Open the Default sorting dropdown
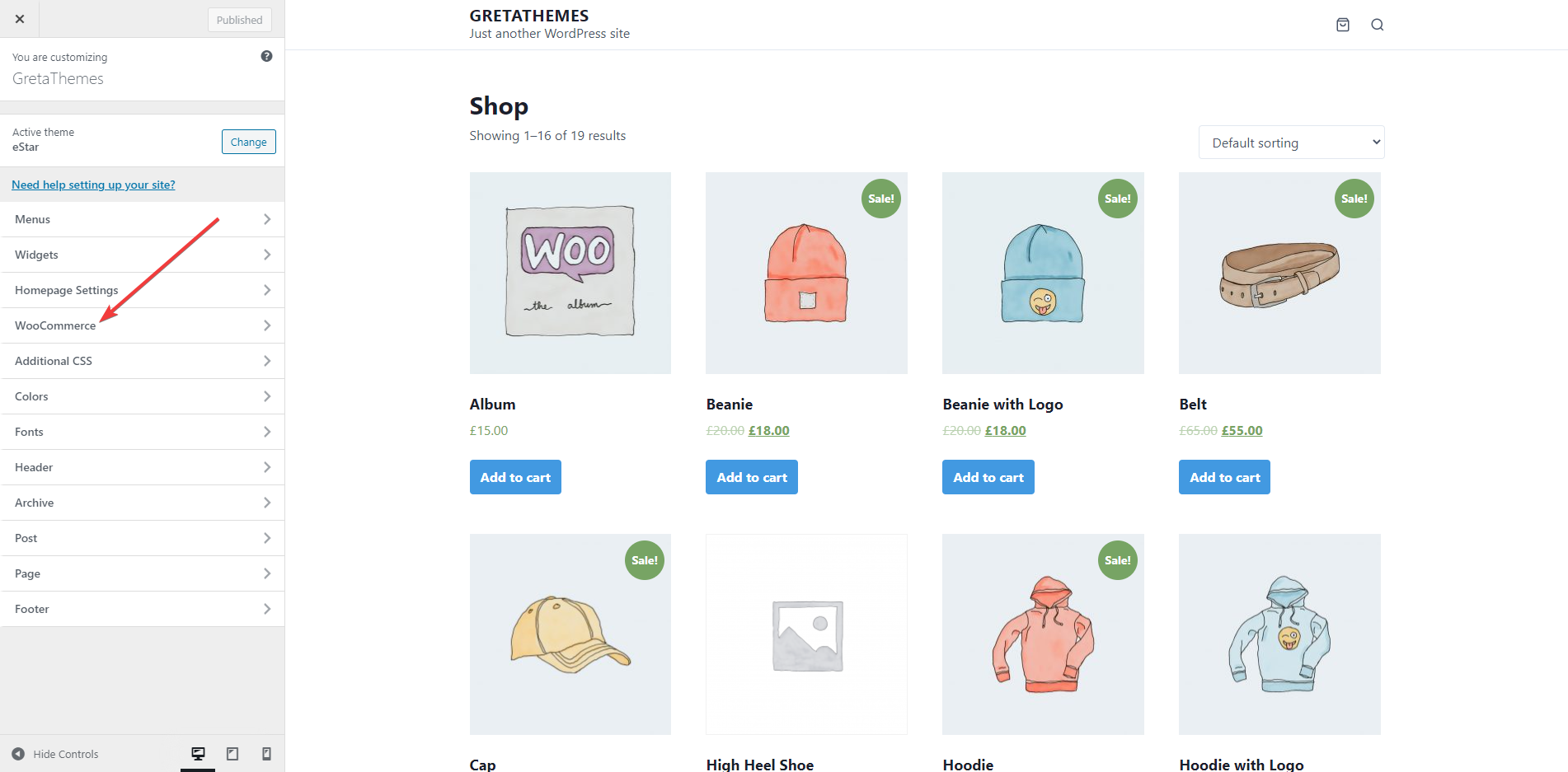 [1290, 142]
